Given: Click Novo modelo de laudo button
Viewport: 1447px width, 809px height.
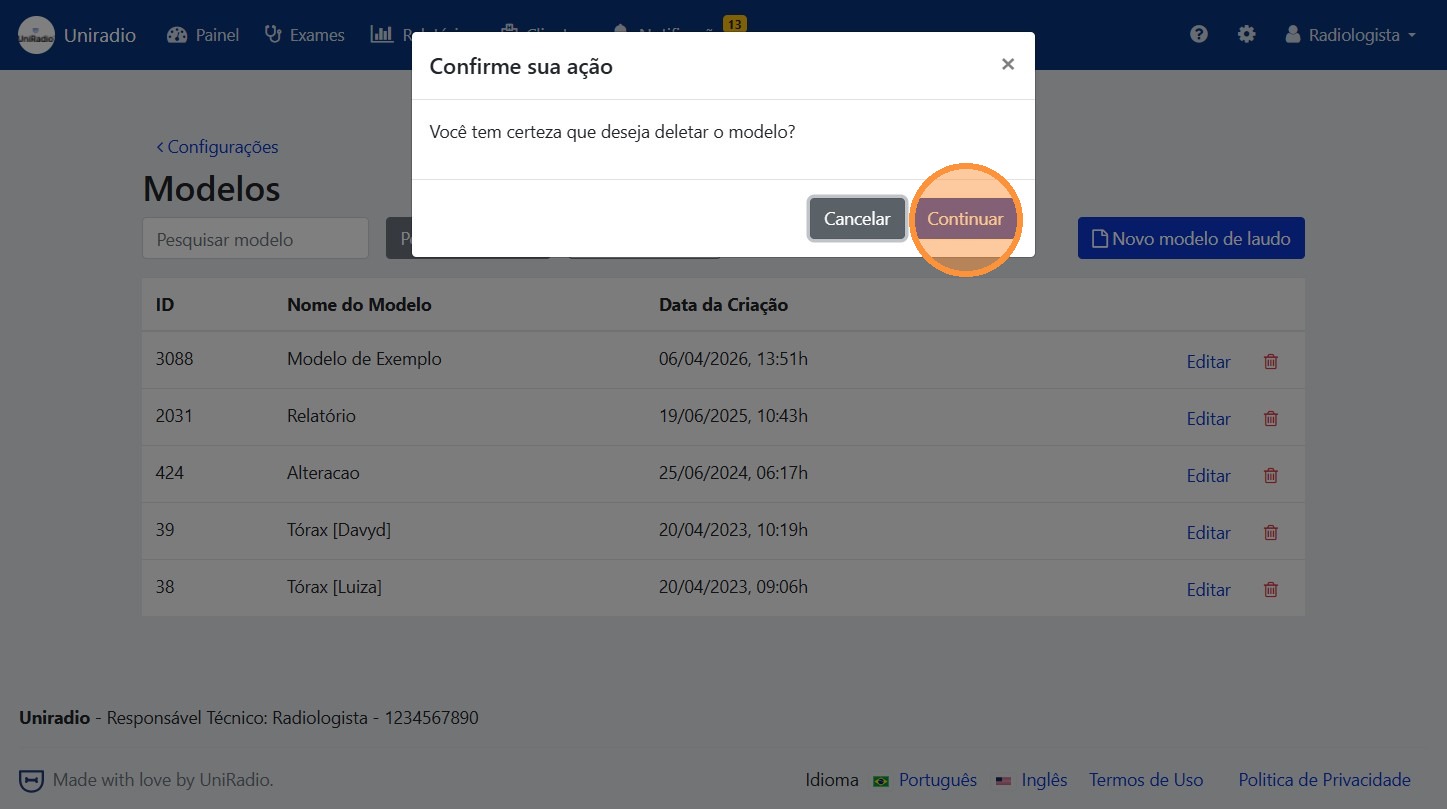Looking at the screenshot, I should pyautogui.click(x=1191, y=239).
